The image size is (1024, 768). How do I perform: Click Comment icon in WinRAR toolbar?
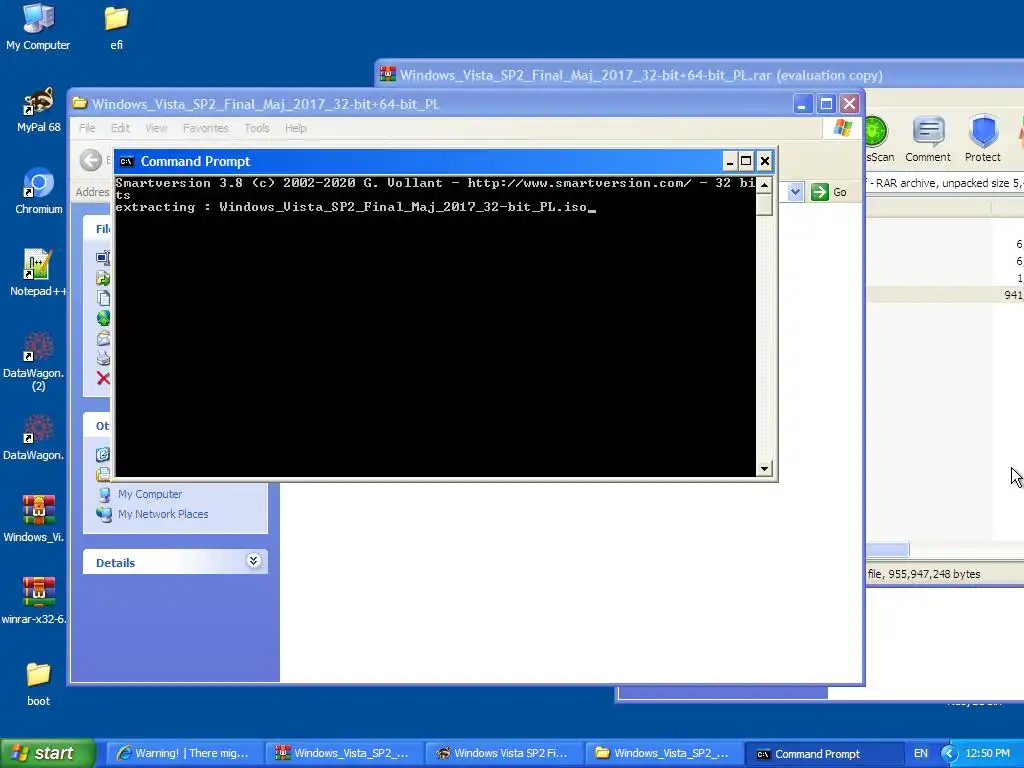tap(927, 138)
